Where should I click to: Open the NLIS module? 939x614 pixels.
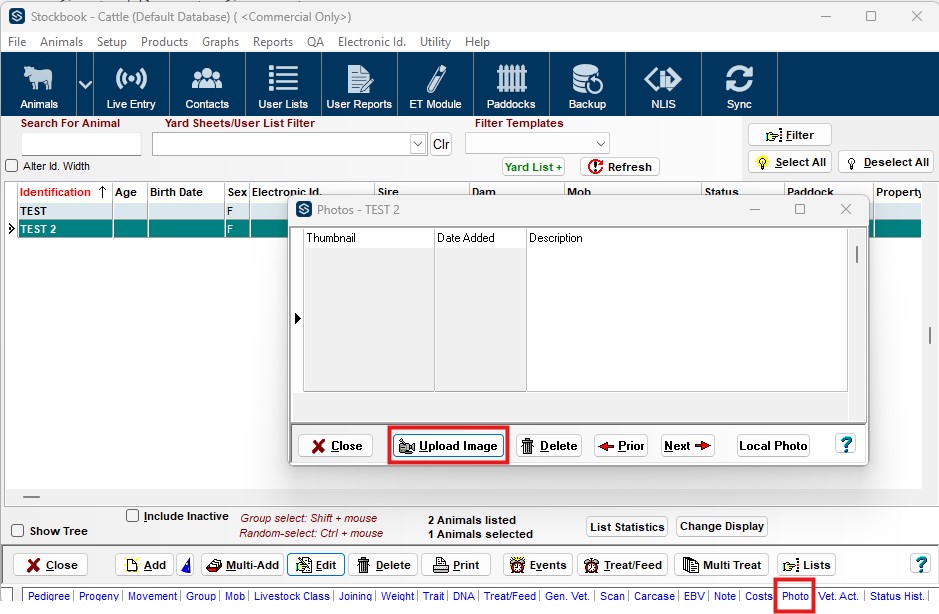(x=664, y=84)
